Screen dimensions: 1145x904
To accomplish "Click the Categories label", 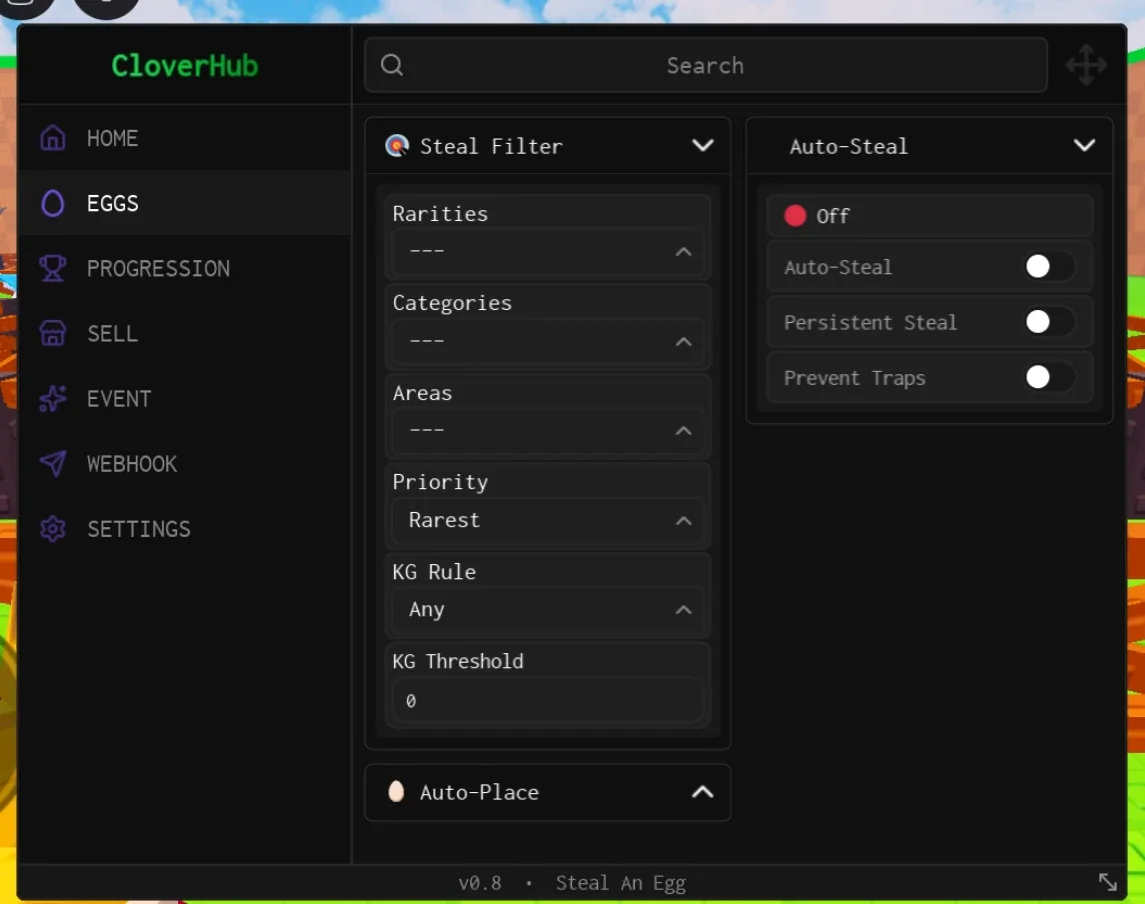I will tap(452, 303).
